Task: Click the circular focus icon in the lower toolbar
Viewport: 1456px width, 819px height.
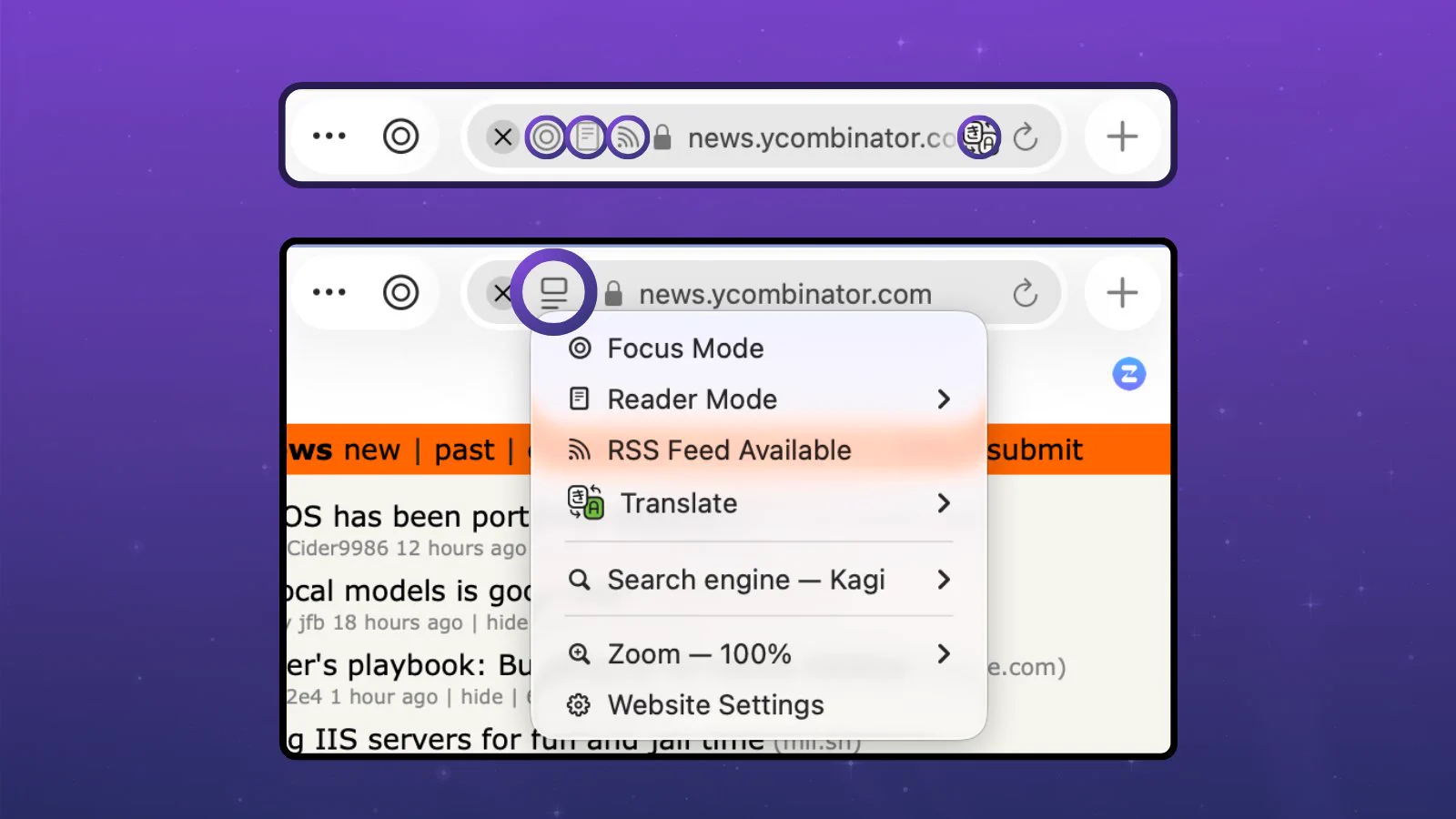Action: pyautogui.click(x=400, y=293)
